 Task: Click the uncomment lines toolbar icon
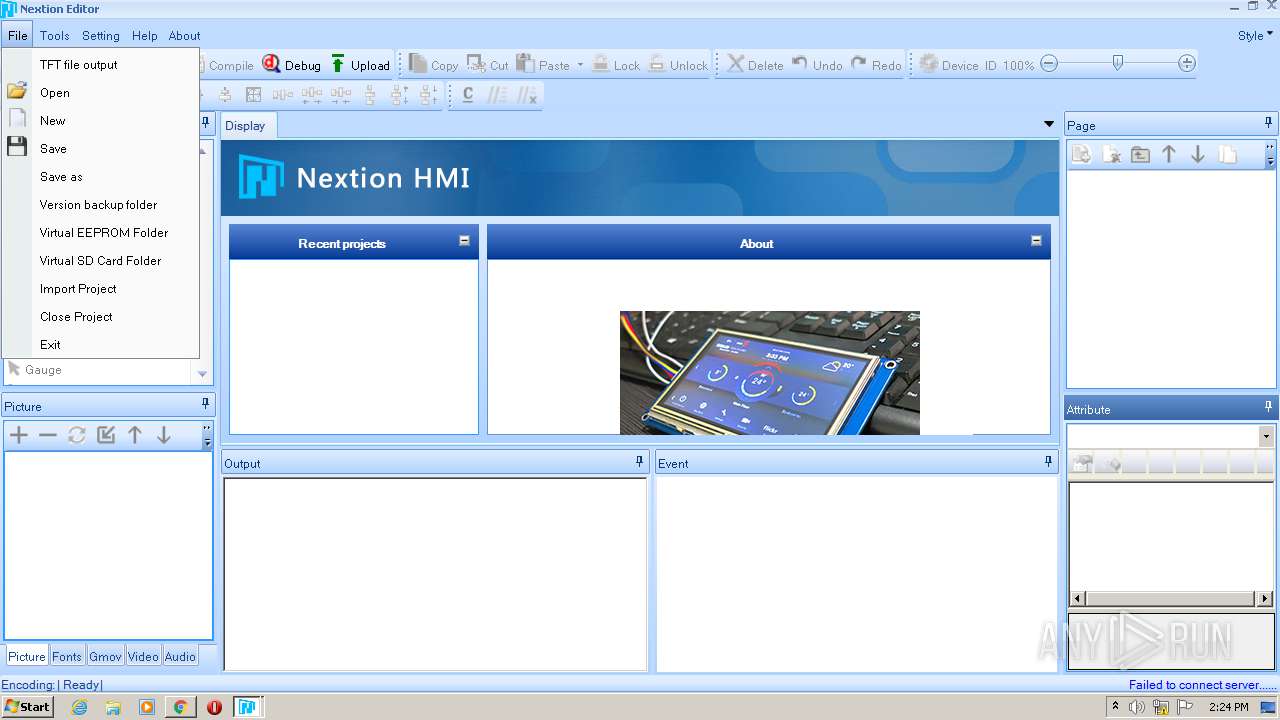tap(527, 94)
